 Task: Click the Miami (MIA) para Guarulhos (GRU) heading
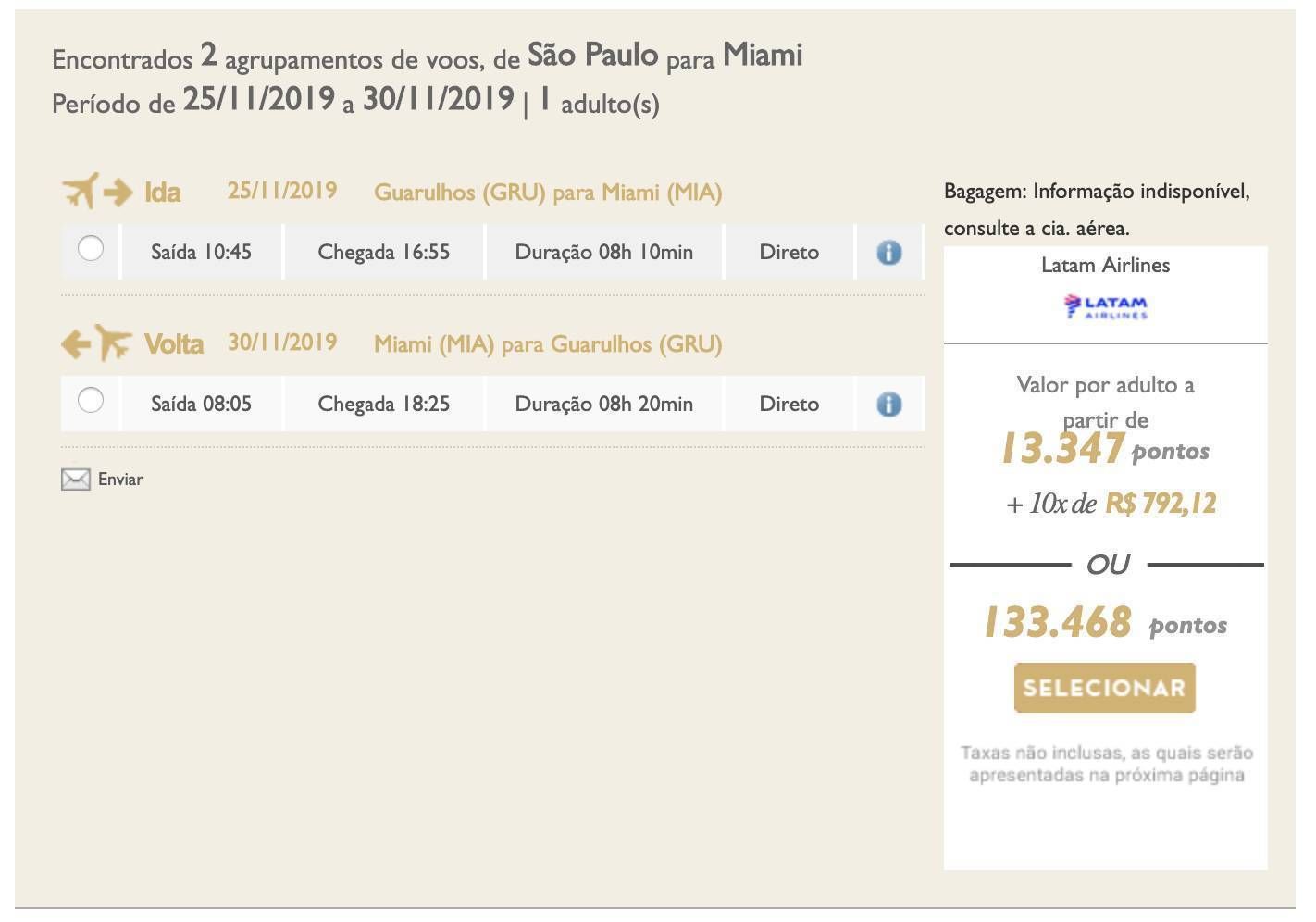click(x=547, y=344)
